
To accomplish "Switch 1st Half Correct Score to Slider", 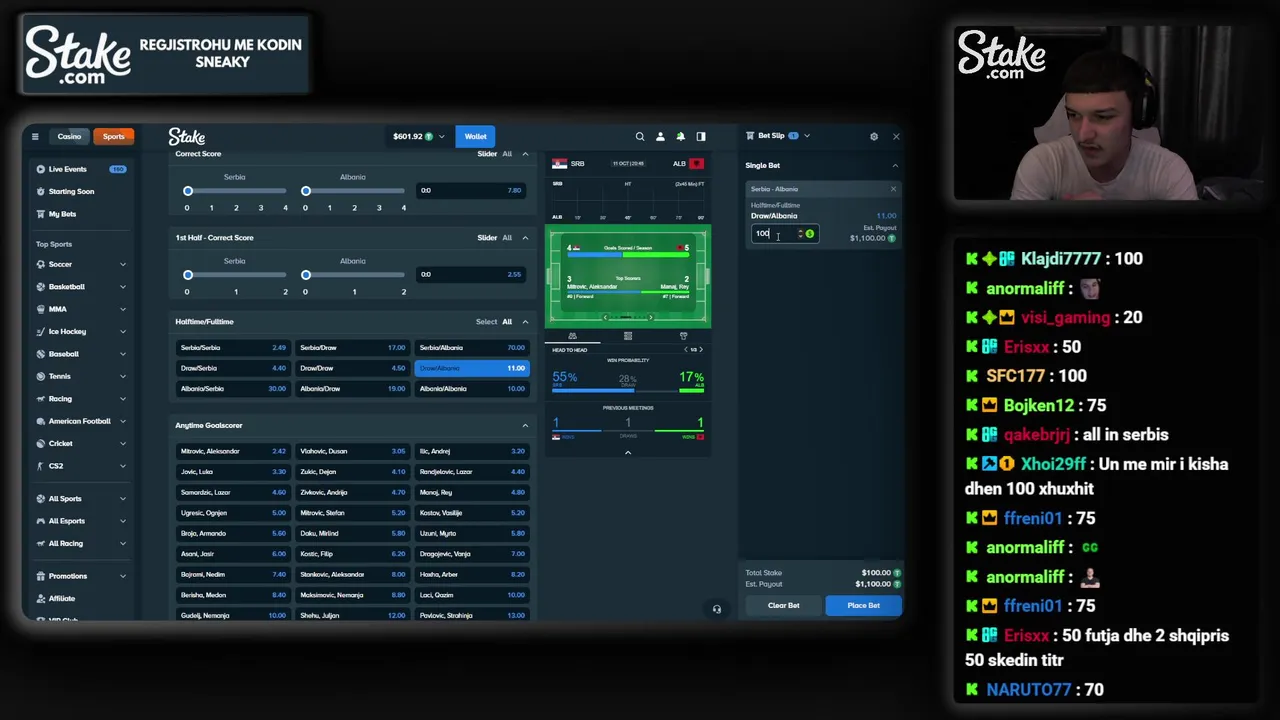I will [487, 238].
